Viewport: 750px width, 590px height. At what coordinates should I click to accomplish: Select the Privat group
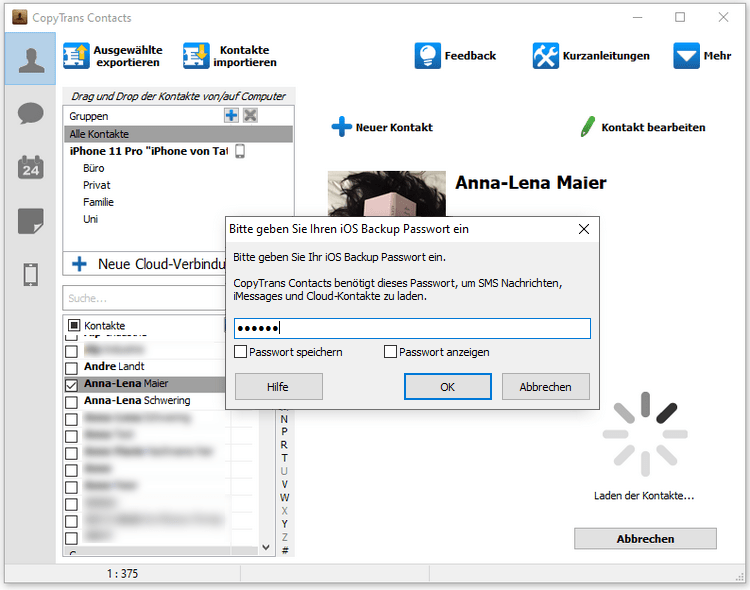[x=97, y=185]
